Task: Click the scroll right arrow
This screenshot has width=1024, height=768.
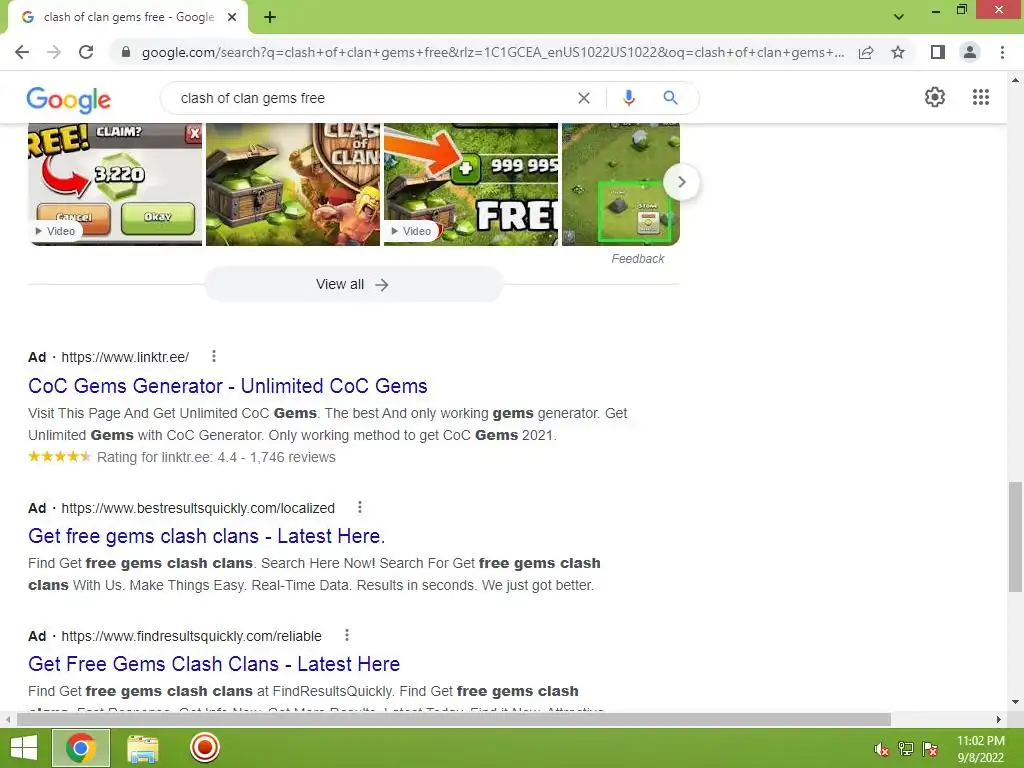Action: 999,720
